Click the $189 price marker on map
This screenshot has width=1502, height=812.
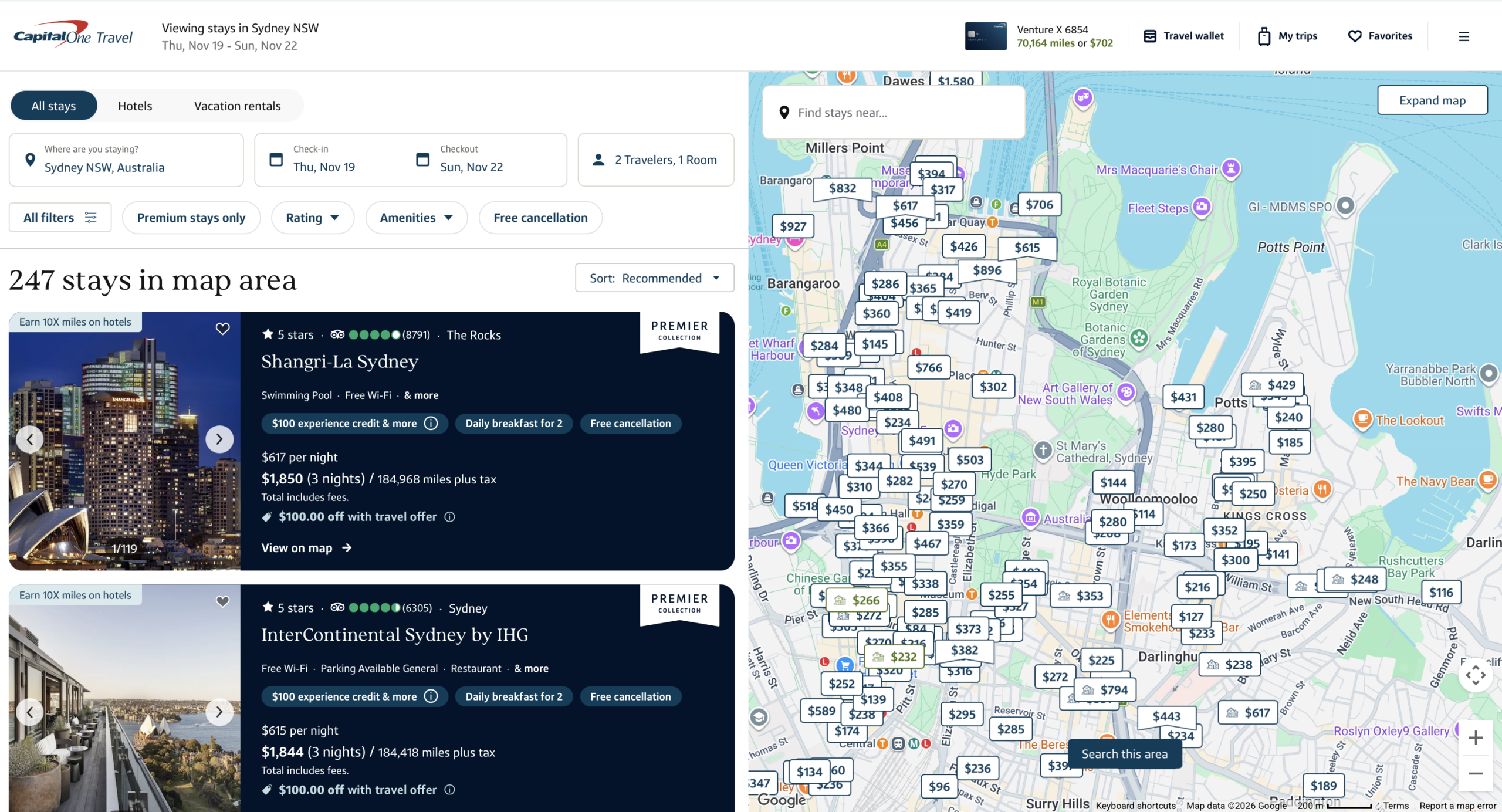[1324, 786]
